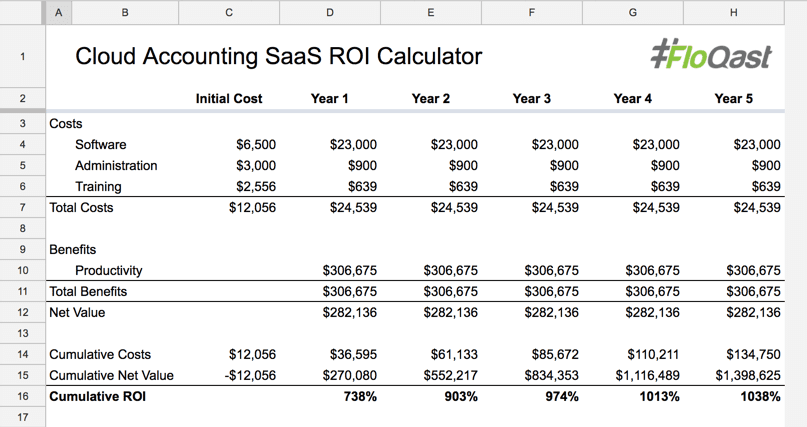Viewport: 807px width, 427px height.
Task: Select column C header
Action: [x=229, y=13]
